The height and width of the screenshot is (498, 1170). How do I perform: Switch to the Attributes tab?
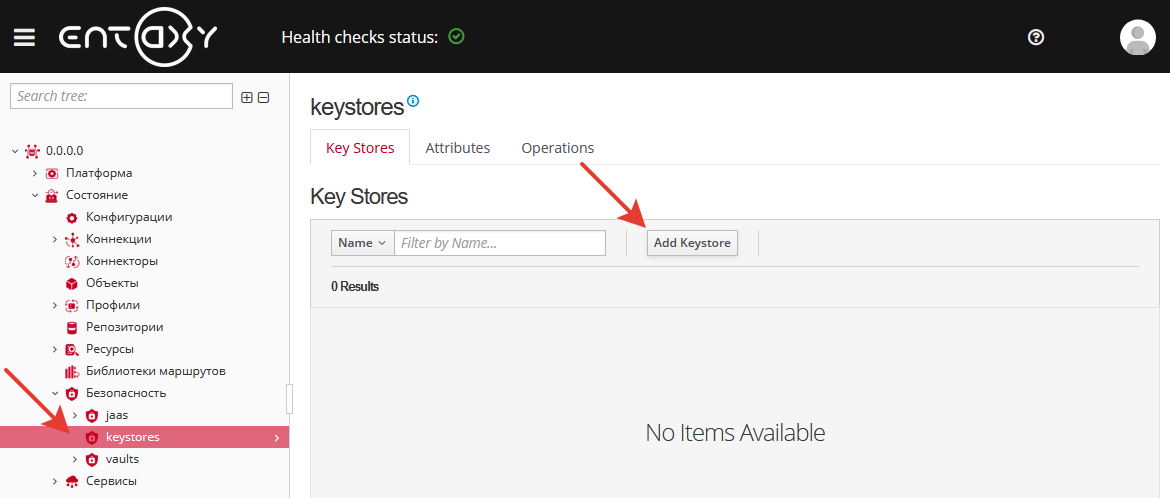point(457,148)
